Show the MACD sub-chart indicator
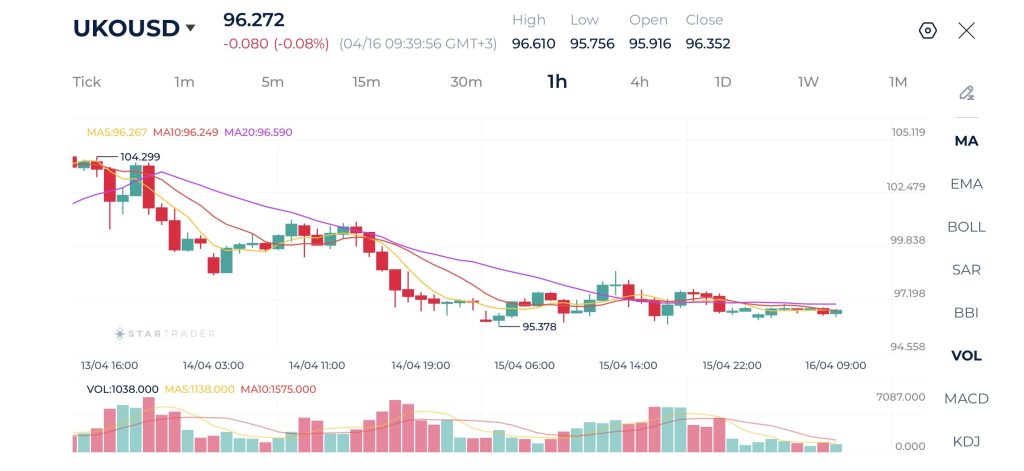Viewport: 1024px width, 471px height. [966, 399]
